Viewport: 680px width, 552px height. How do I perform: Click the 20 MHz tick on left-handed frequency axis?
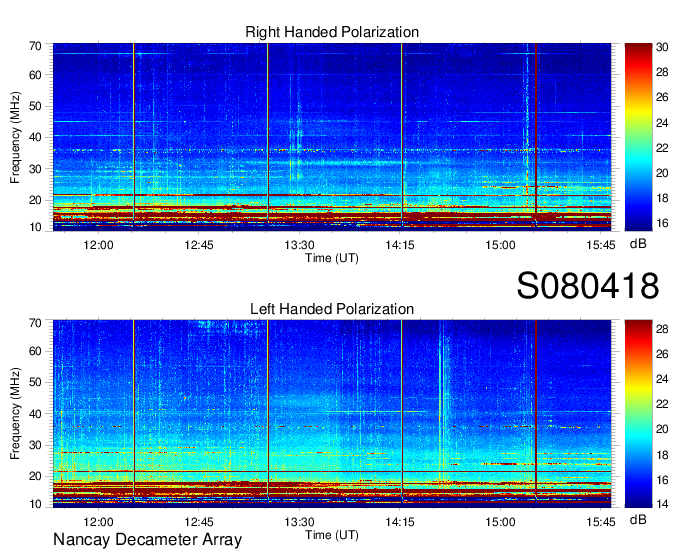(x=35, y=477)
